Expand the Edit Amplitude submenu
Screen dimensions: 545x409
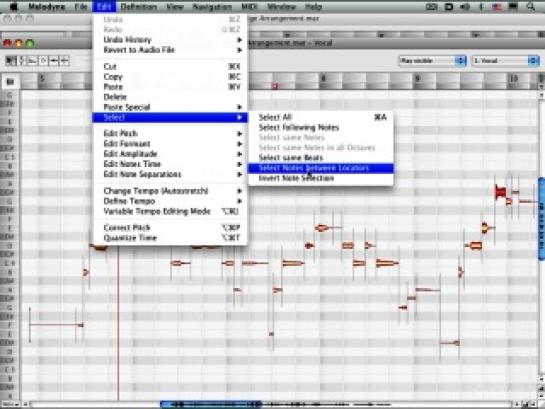click(170, 154)
